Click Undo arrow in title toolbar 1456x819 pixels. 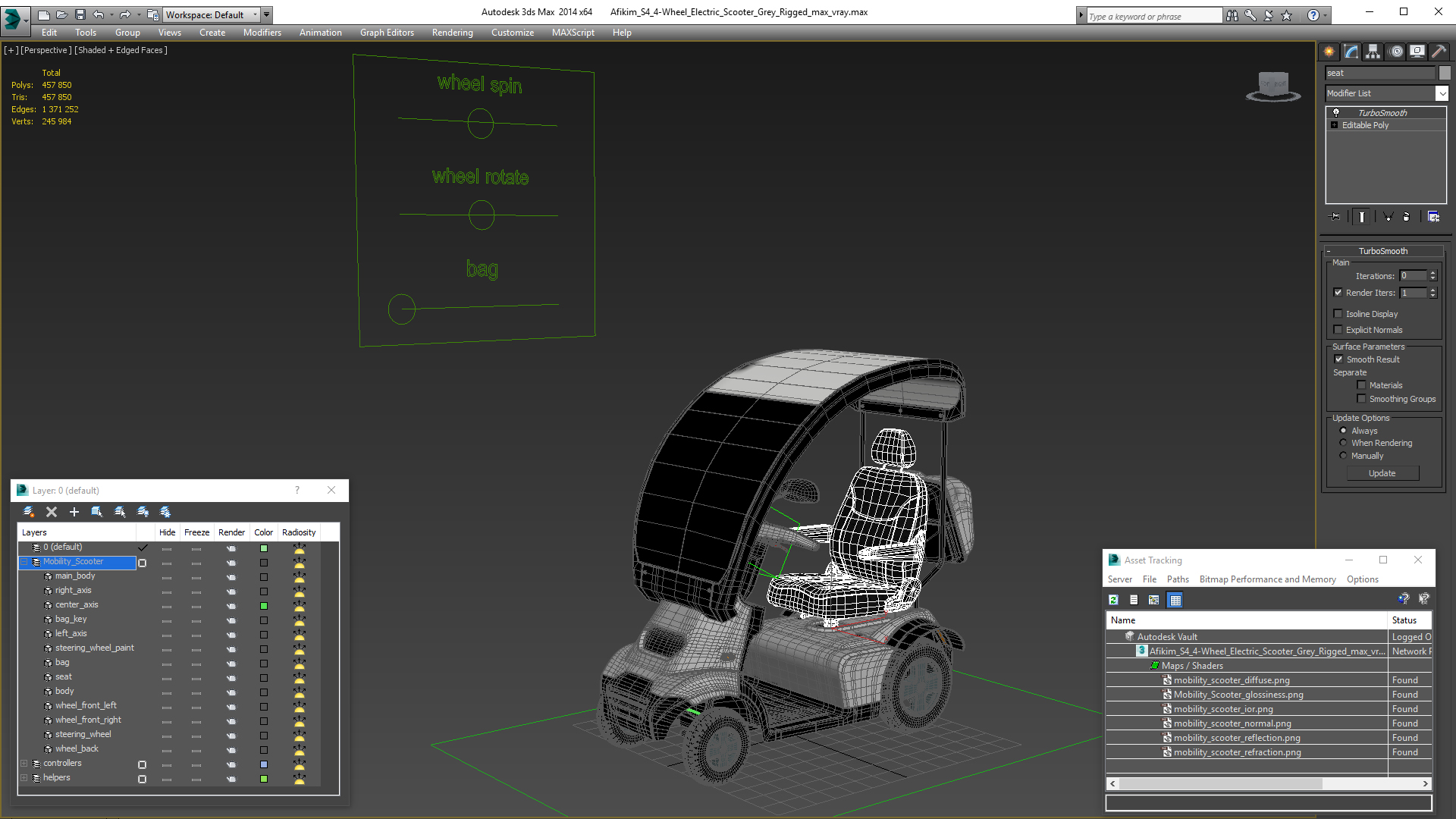coord(99,14)
